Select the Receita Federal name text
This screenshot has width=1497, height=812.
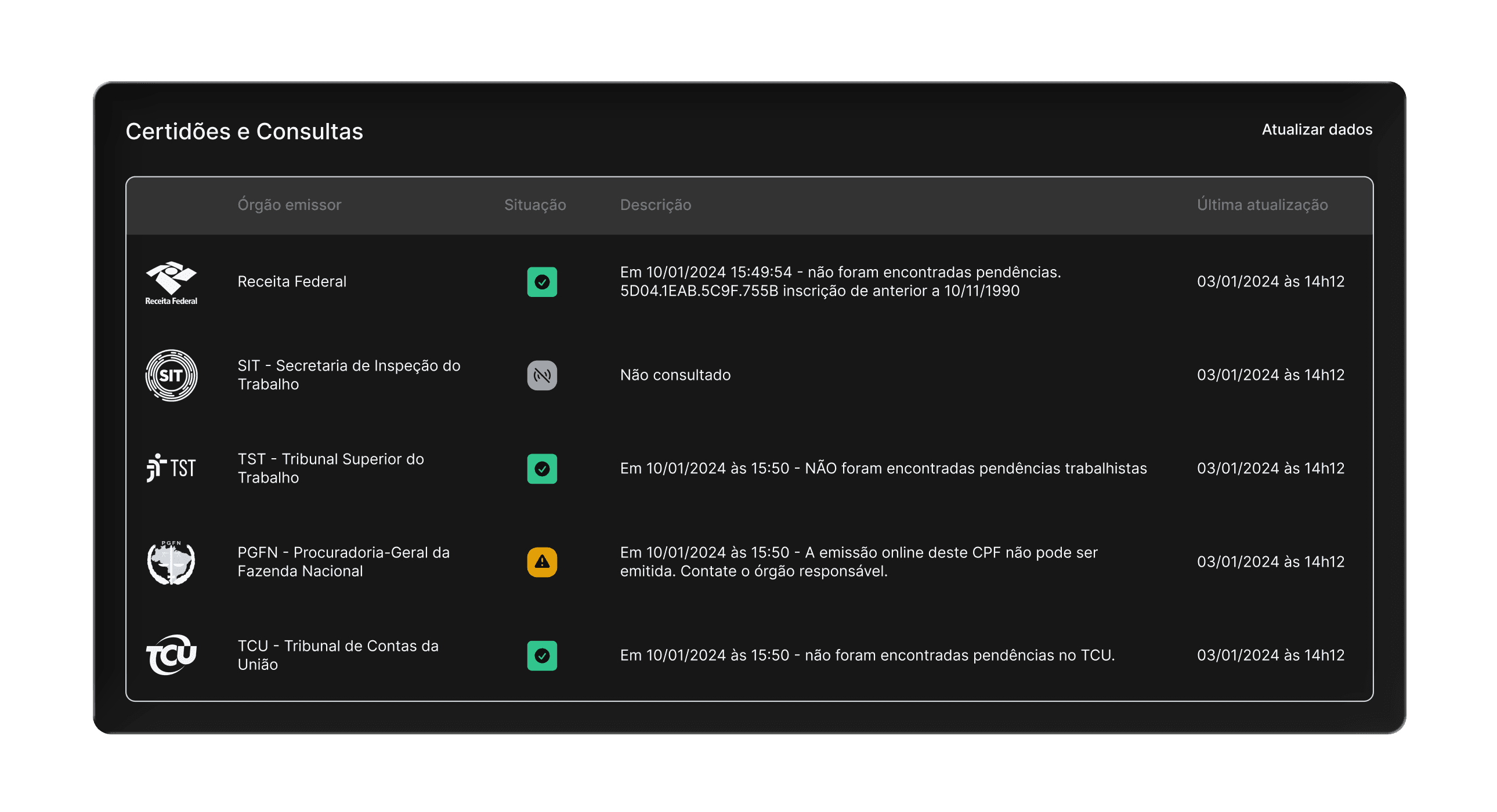click(x=292, y=282)
